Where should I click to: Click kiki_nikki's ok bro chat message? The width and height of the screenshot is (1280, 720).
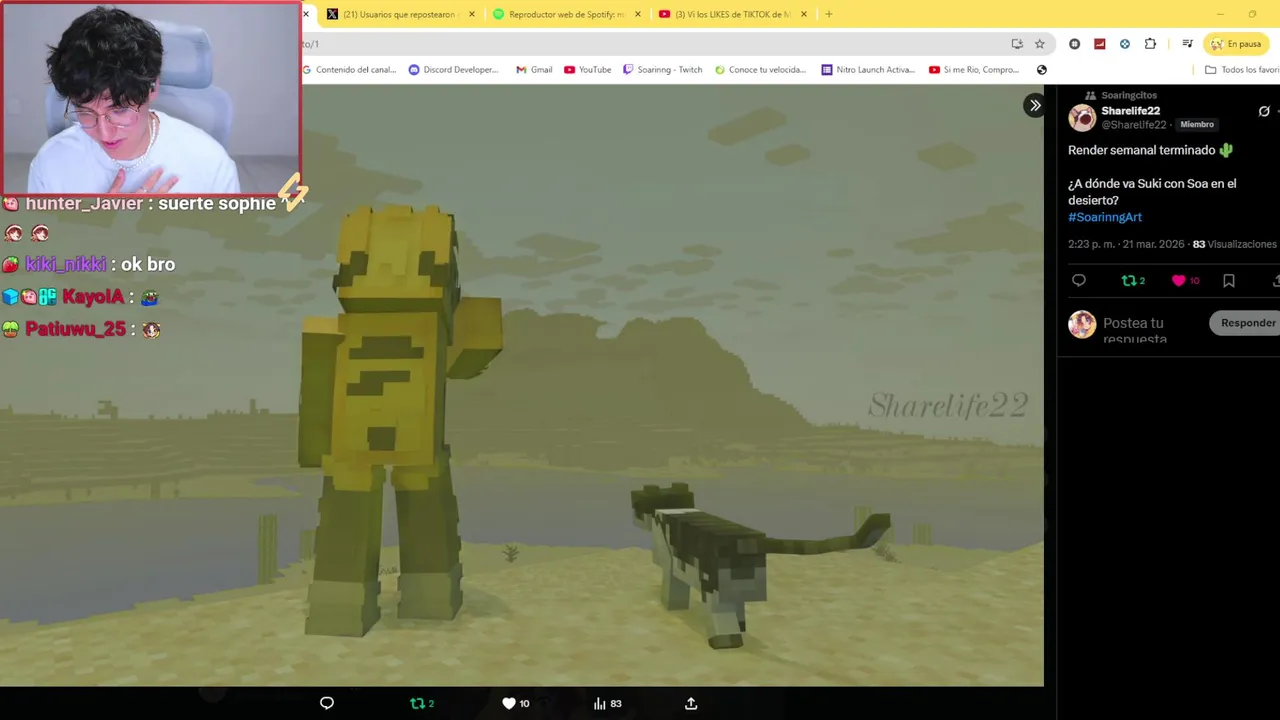89,264
